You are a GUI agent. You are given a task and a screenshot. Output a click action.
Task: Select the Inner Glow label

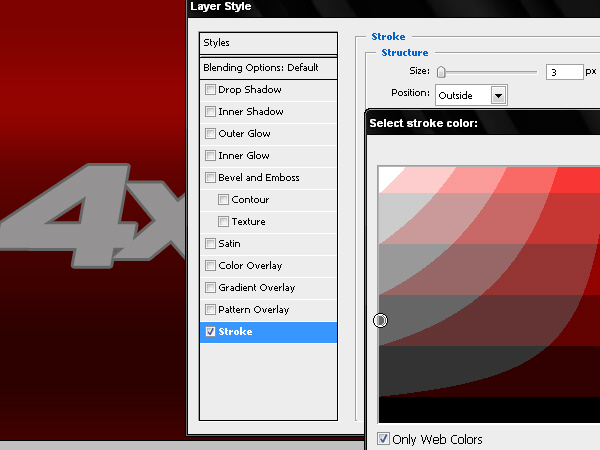pyautogui.click(x=244, y=155)
